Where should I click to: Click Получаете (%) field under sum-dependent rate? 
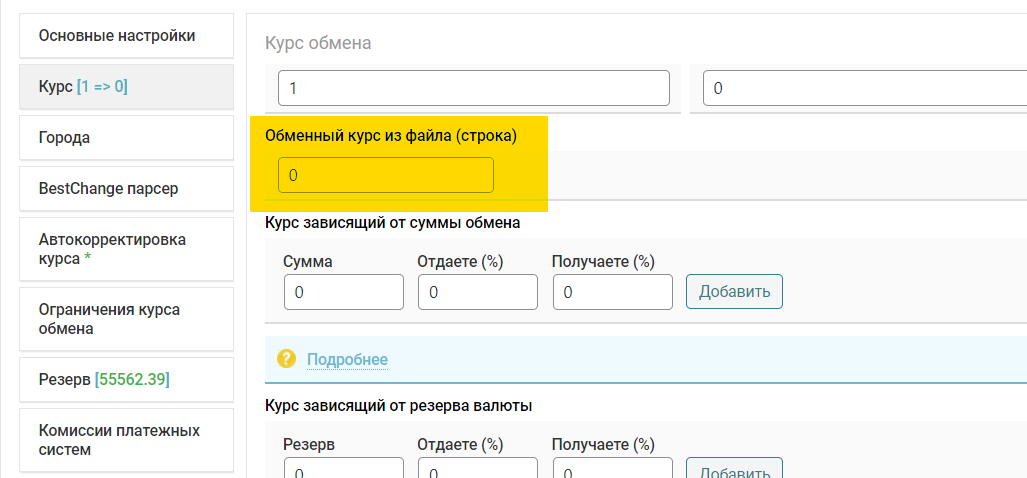tap(613, 292)
